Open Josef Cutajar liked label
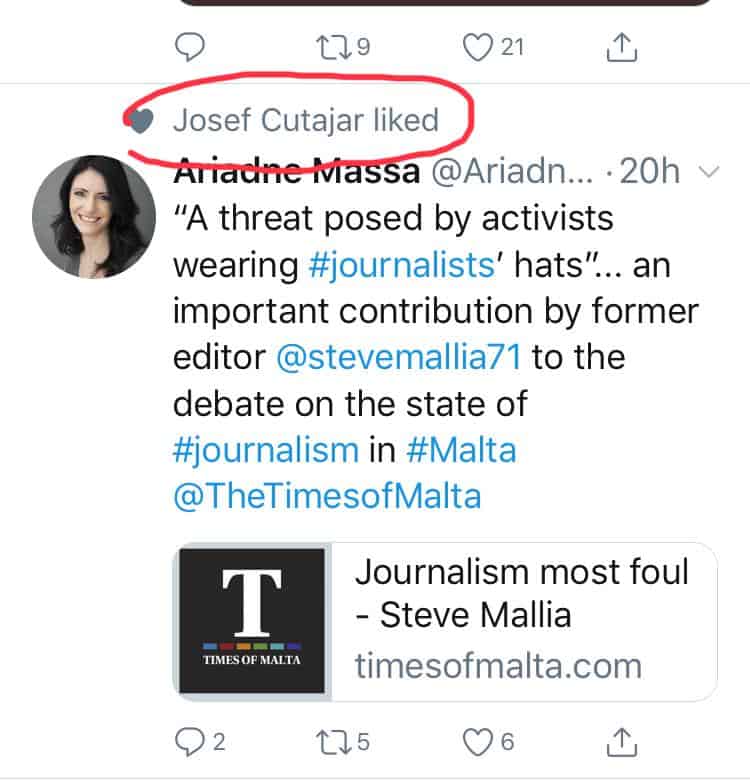This screenshot has width=750, height=783. (x=306, y=121)
